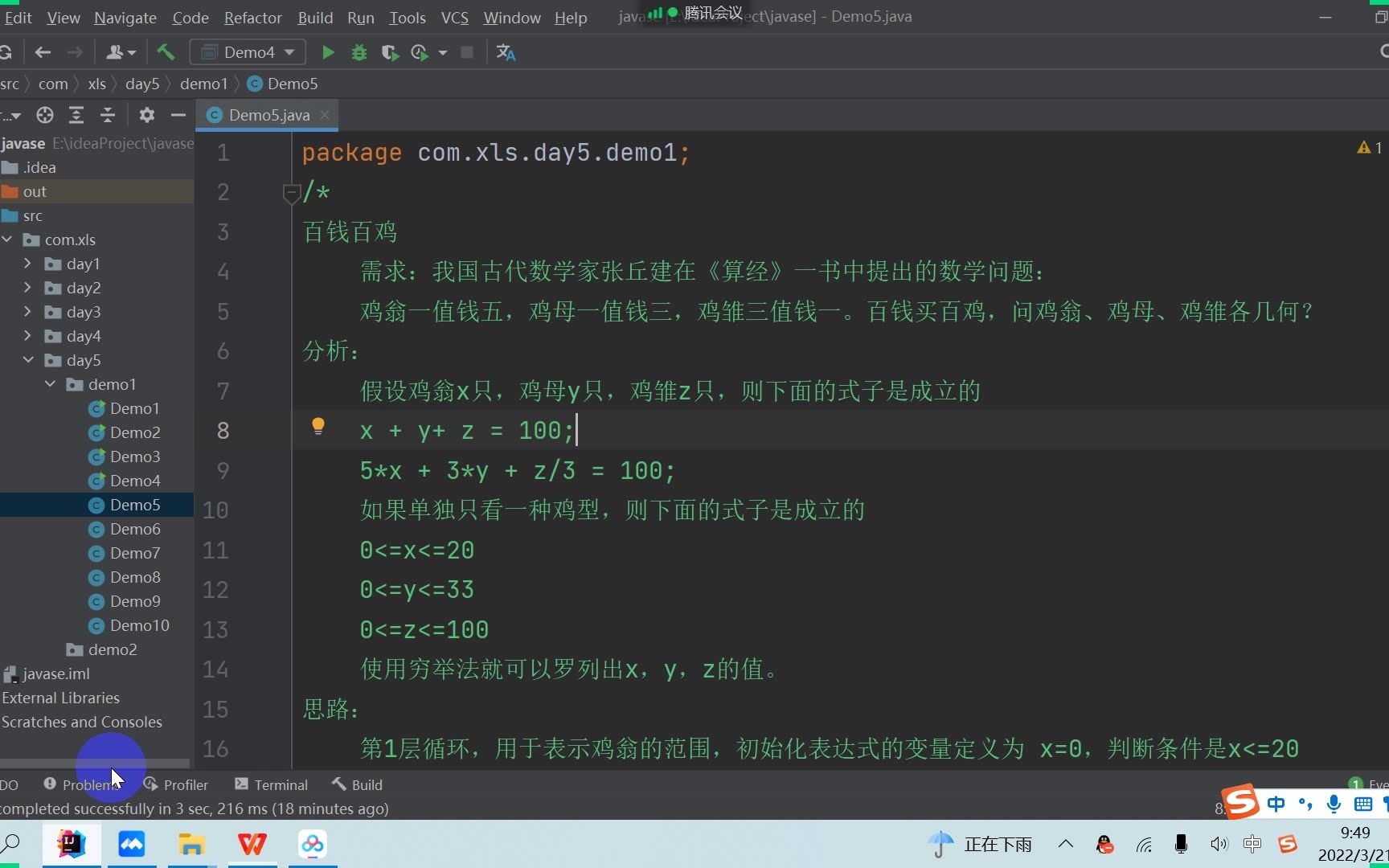This screenshot has height=868, width=1389.
Task: Build project with the hammer icon
Action: (166, 52)
